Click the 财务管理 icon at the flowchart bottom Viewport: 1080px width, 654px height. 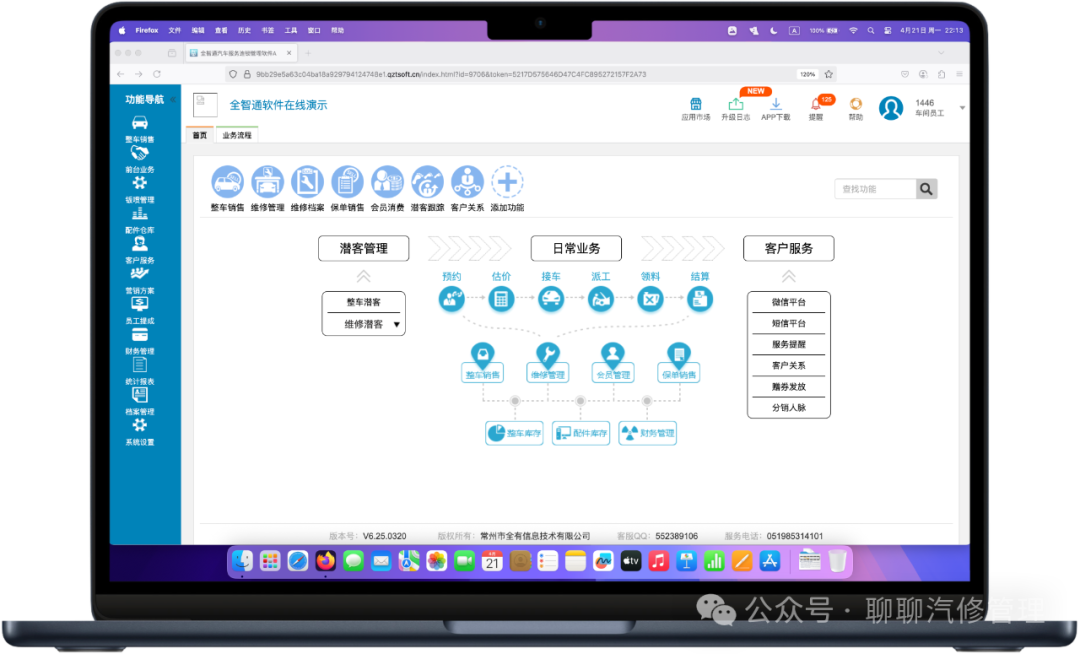pos(648,432)
